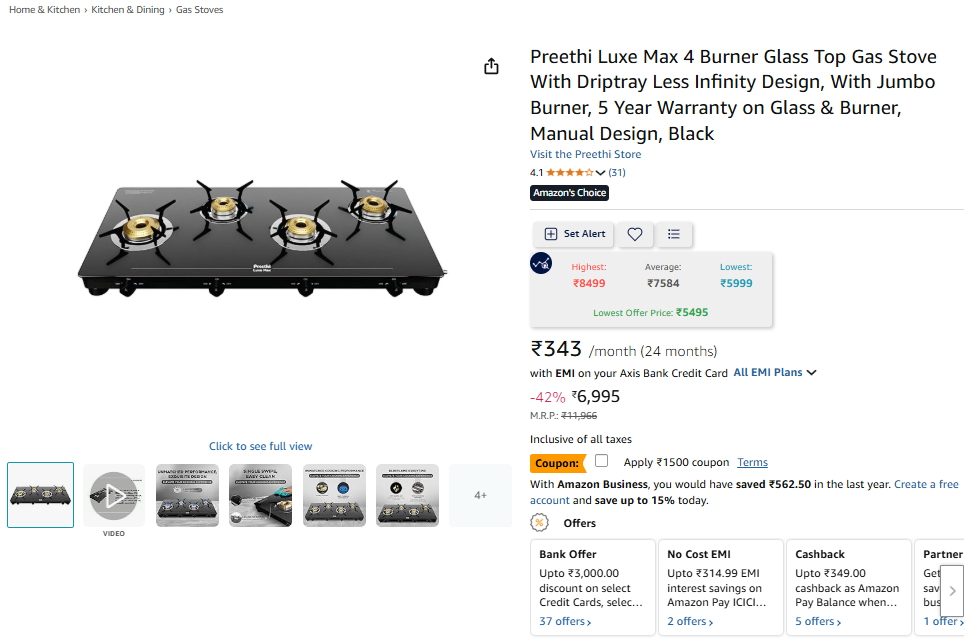Navigate to Kitchen & Dining breadcrumb
The image size is (979, 642).
[129, 10]
